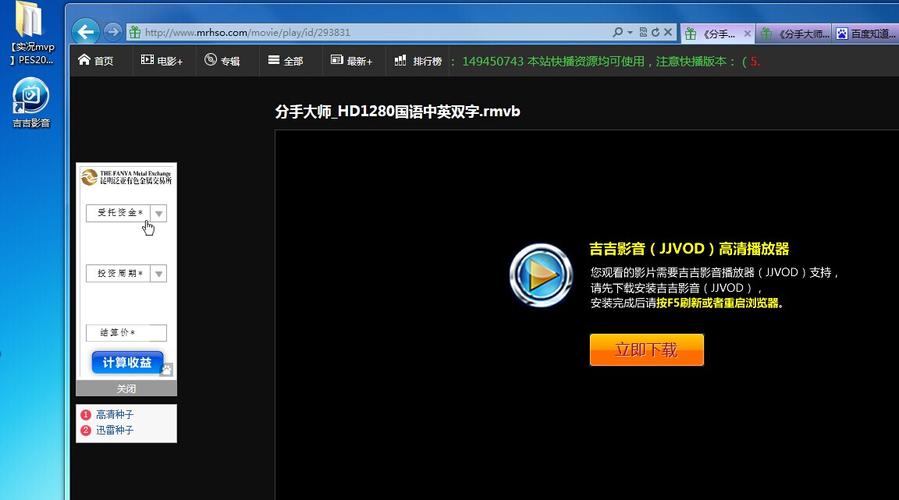
Task: Click the 立即下载 download button
Action: [646, 350]
